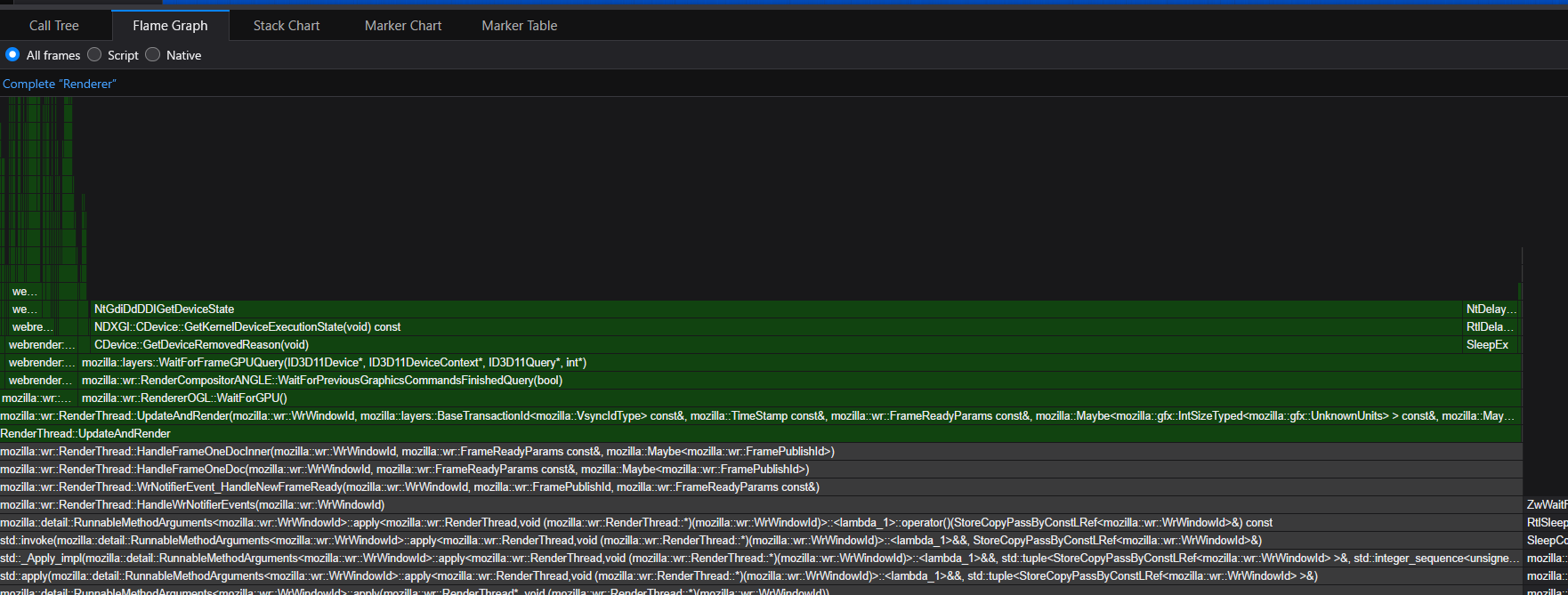Screen dimensions: 1568x595
Task: Select the NtGdiDdDDIGetDeviceState flame bar
Action: pyautogui.click(x=164, y=310)
